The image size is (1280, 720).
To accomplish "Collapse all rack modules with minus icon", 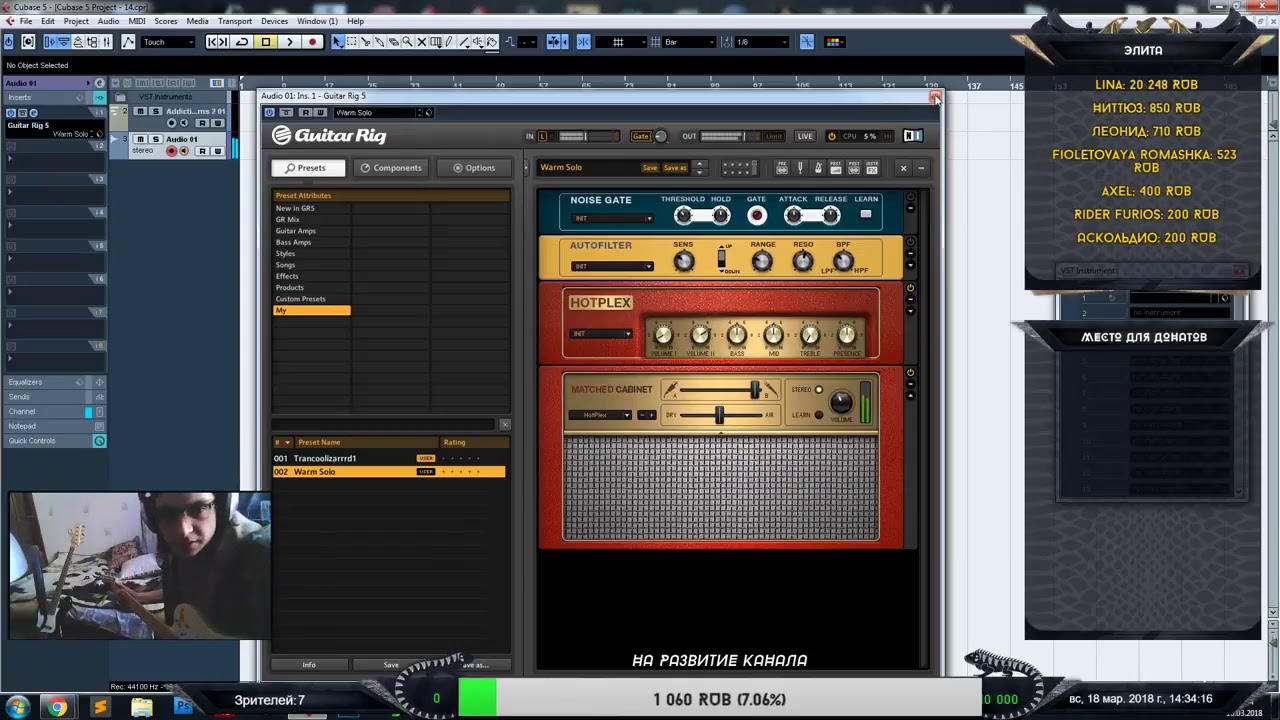I will 921,168.
